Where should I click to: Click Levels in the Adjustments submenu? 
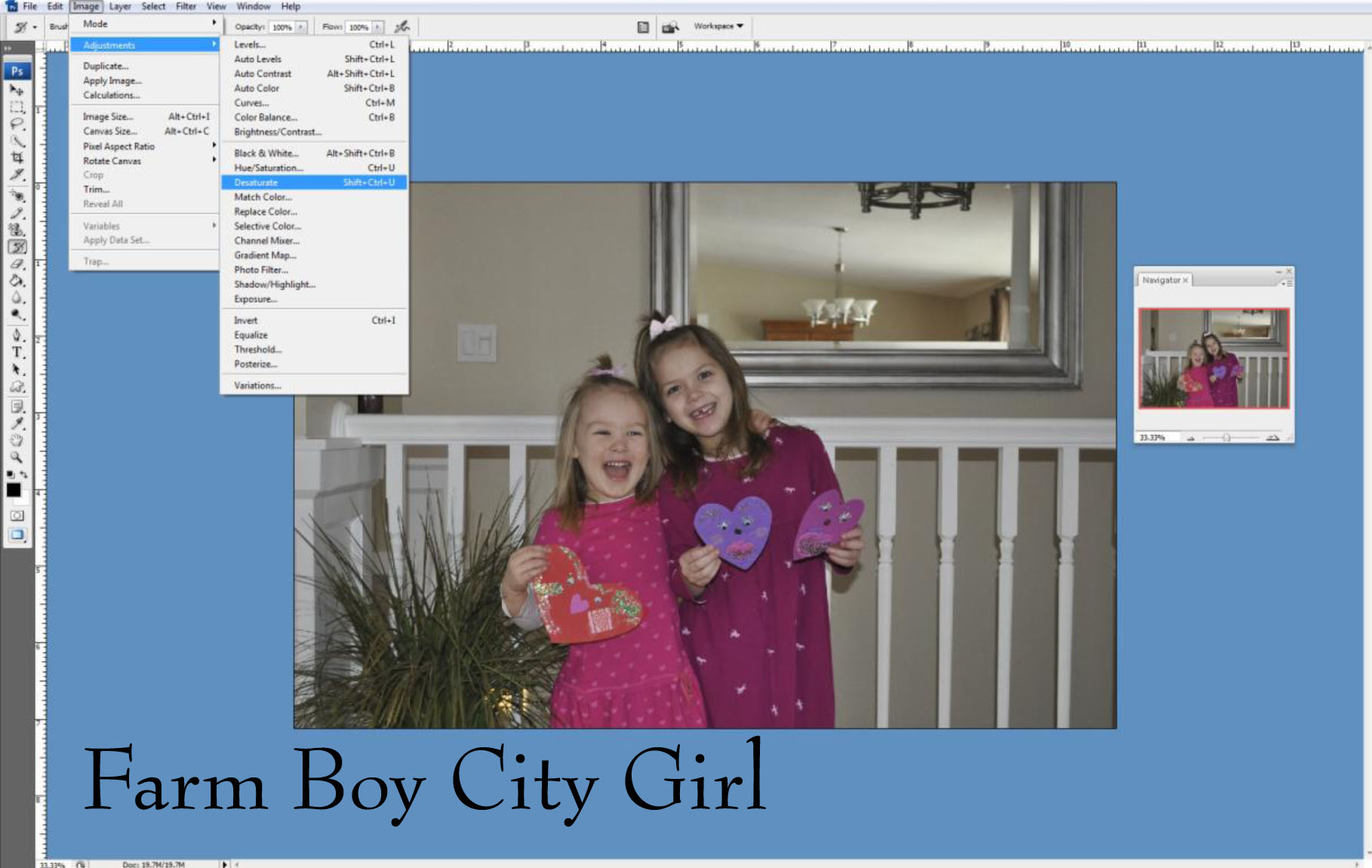[251, 45]
